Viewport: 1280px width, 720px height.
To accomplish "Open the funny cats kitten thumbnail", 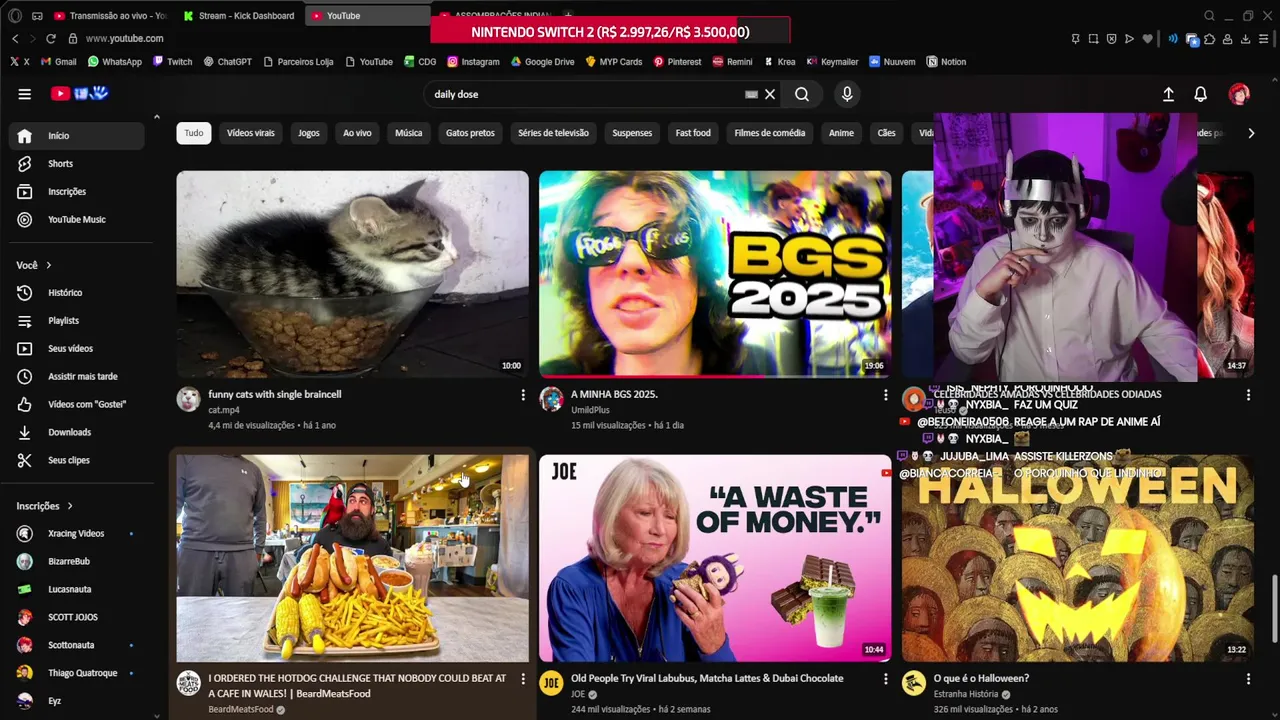I will [x=353, y=274].
